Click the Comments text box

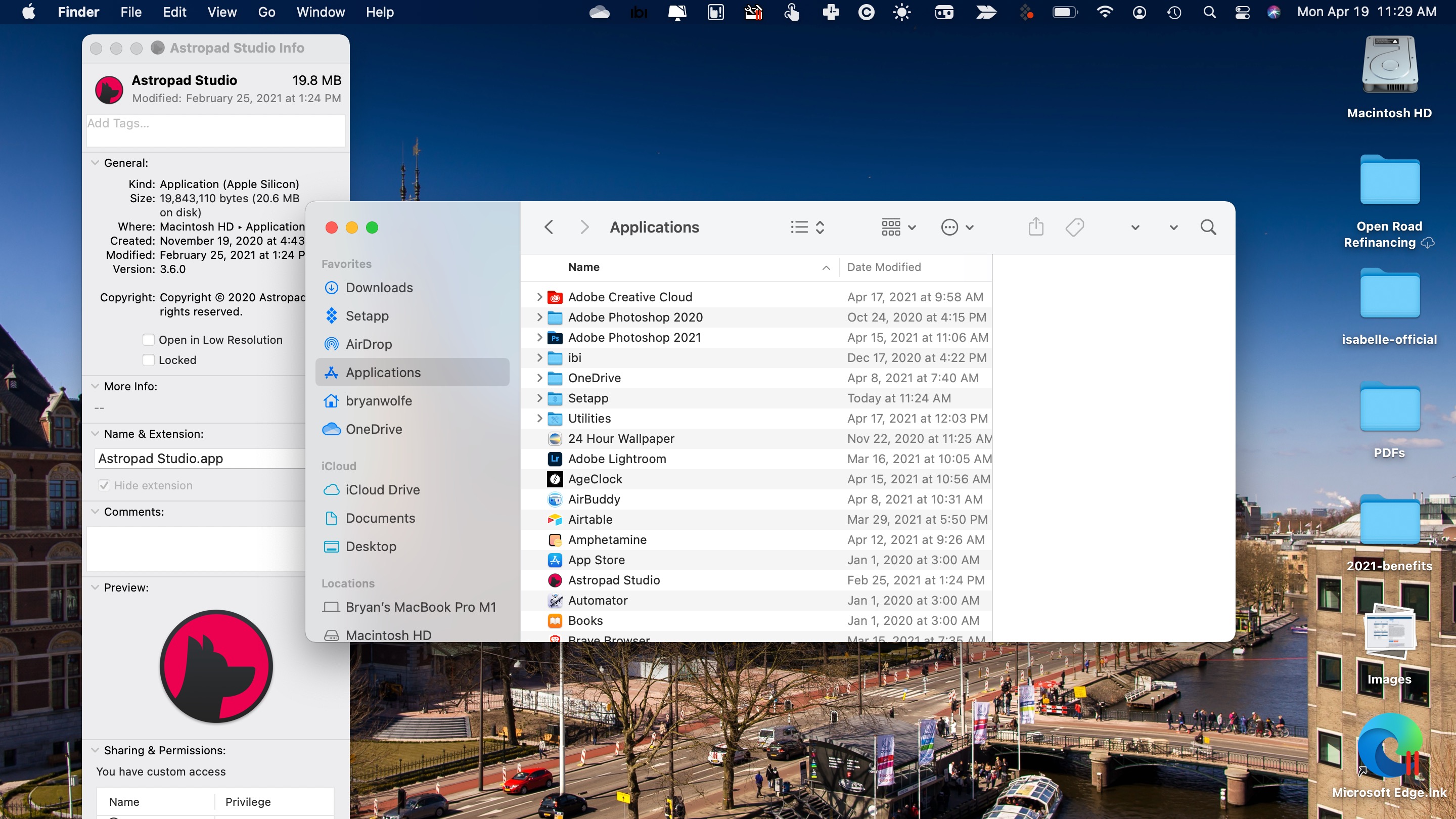coord(196,549)
